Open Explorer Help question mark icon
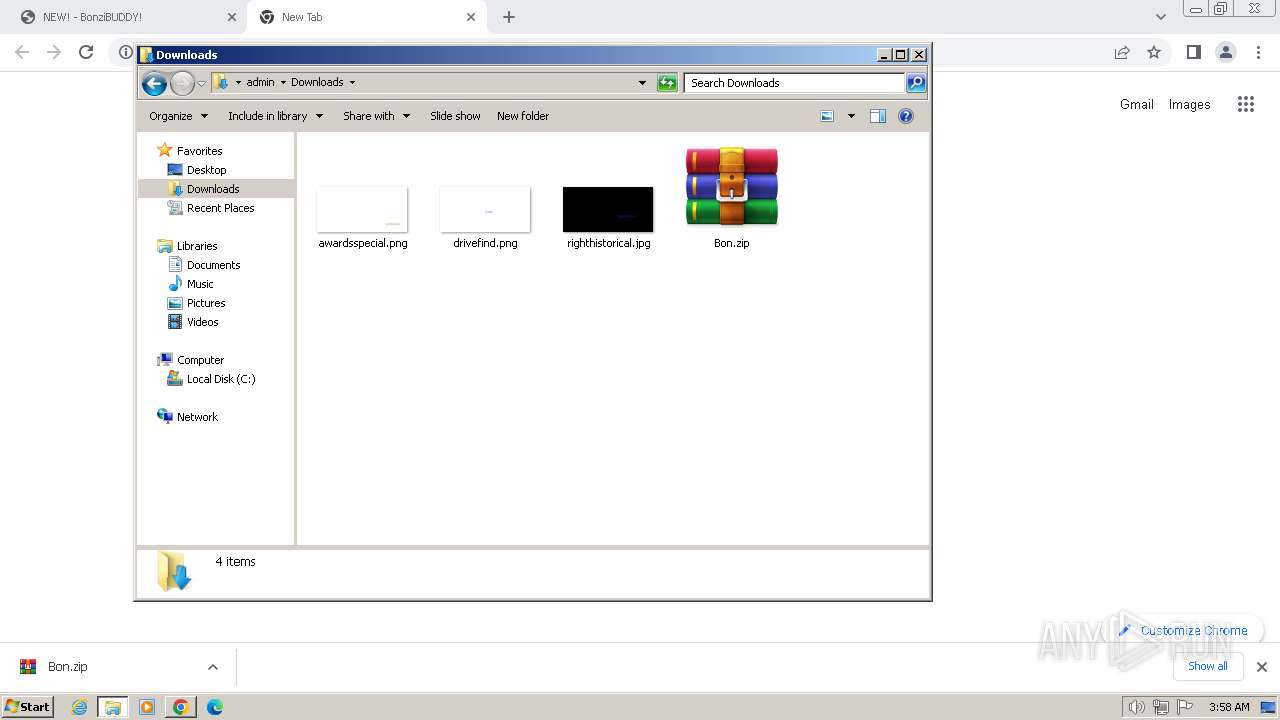The height and width of the screenshot is (720, 1280). pyautogui.click(x=906, y=116)
